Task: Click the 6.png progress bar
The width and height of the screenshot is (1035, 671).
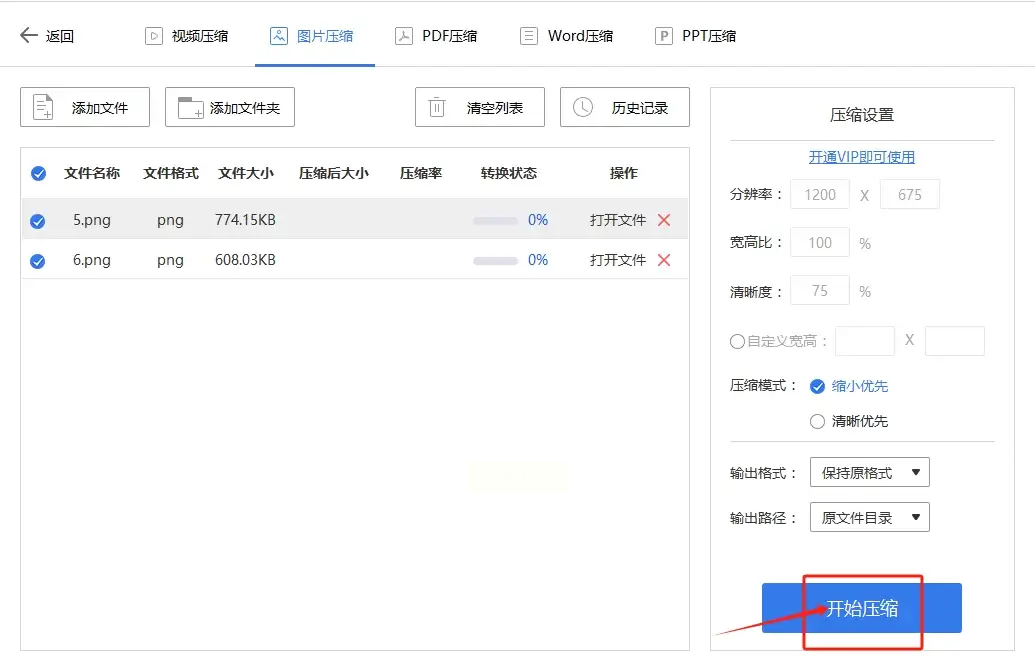Action: tap(495, 261)
